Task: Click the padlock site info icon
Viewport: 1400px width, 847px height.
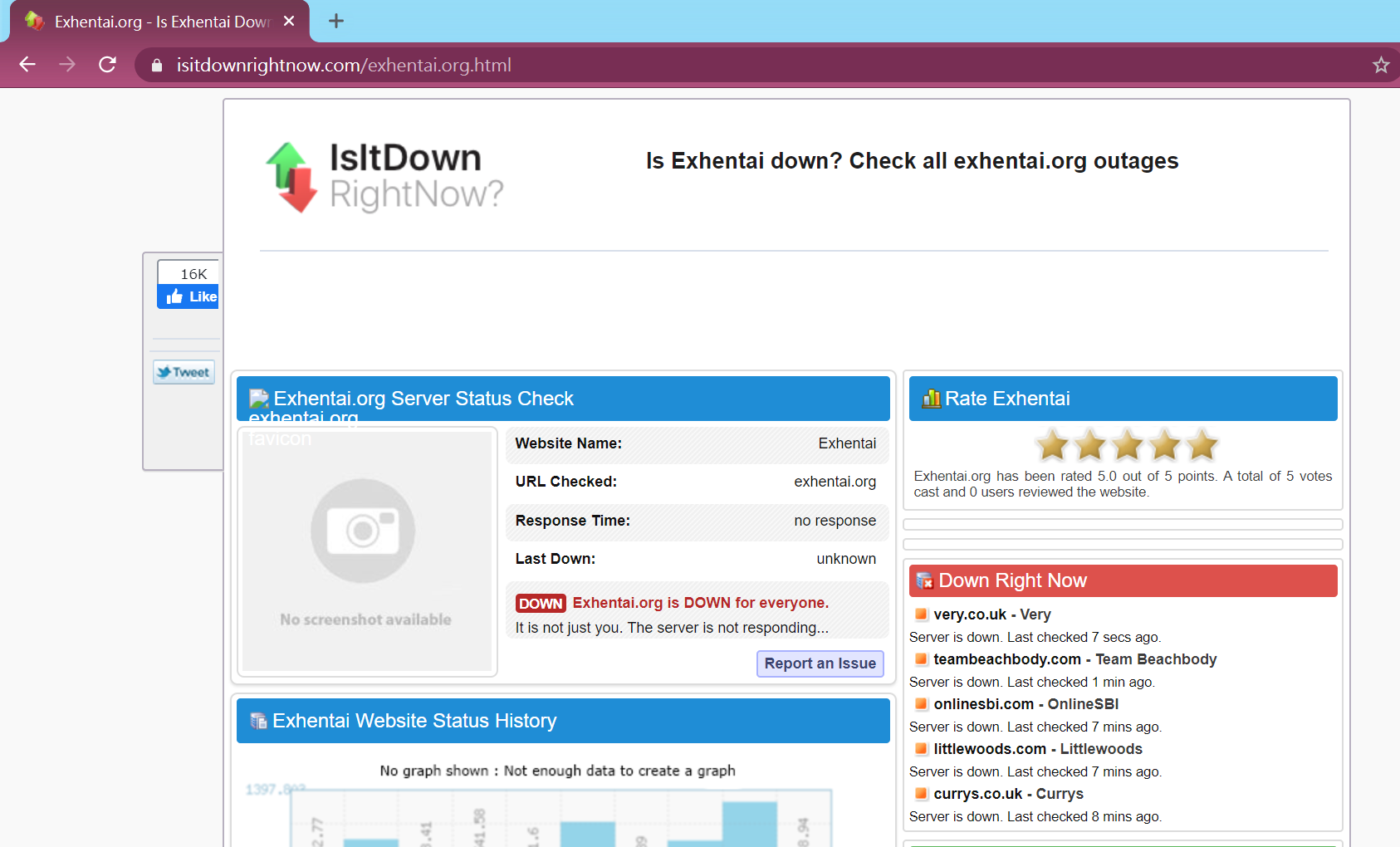Action: pyautogui.click(x=157, y=65)
